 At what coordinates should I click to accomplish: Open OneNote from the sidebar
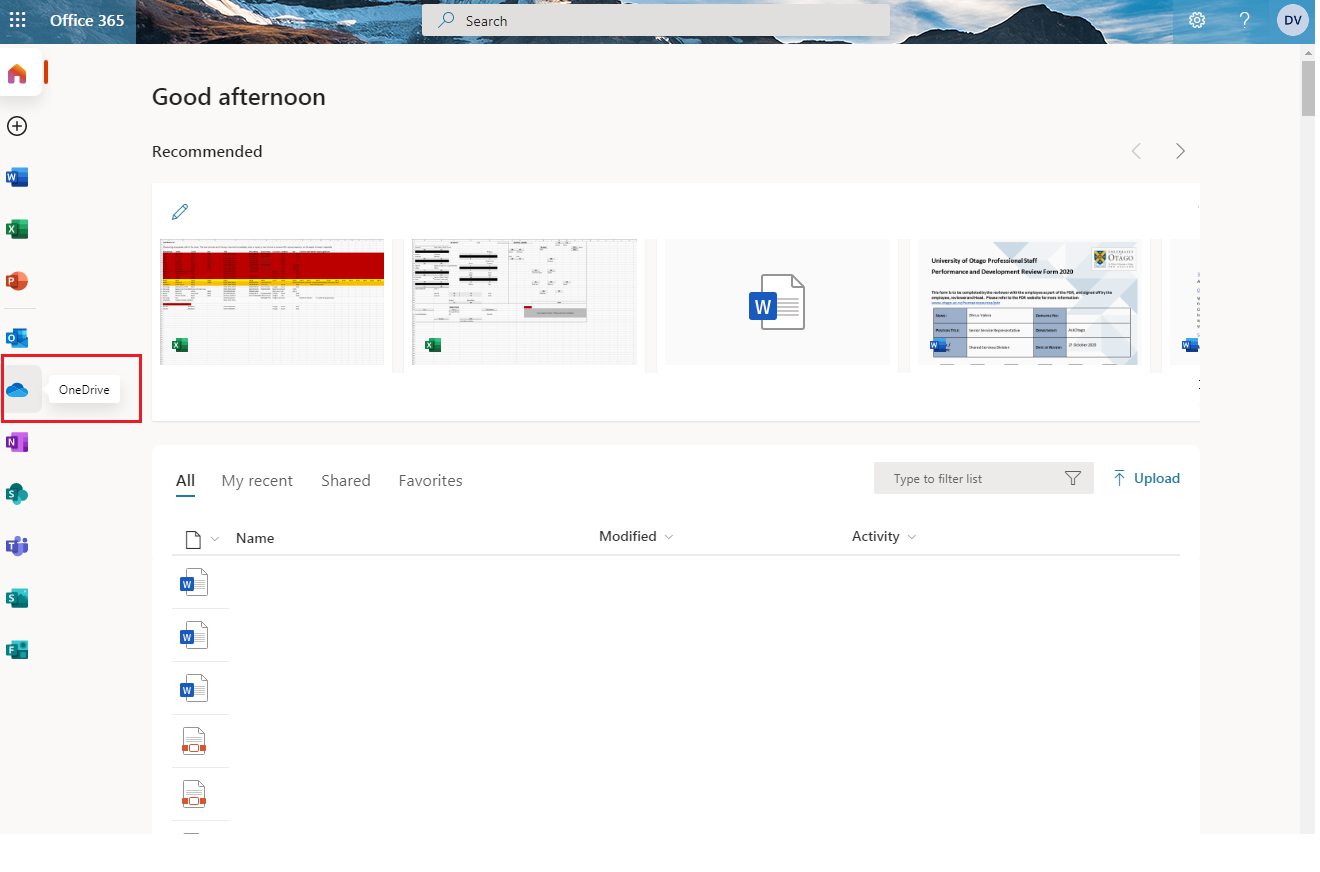click(17, 442)
